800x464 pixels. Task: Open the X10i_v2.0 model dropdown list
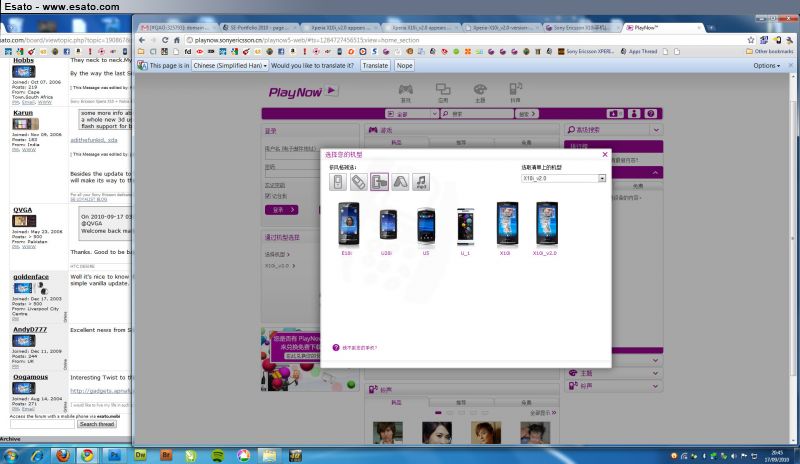pos(563,178)
